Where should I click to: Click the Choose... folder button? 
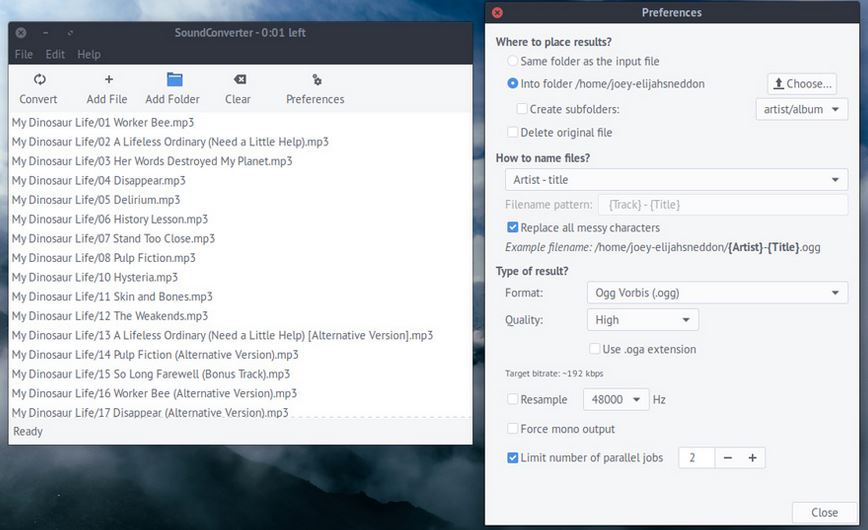[801, 84]
